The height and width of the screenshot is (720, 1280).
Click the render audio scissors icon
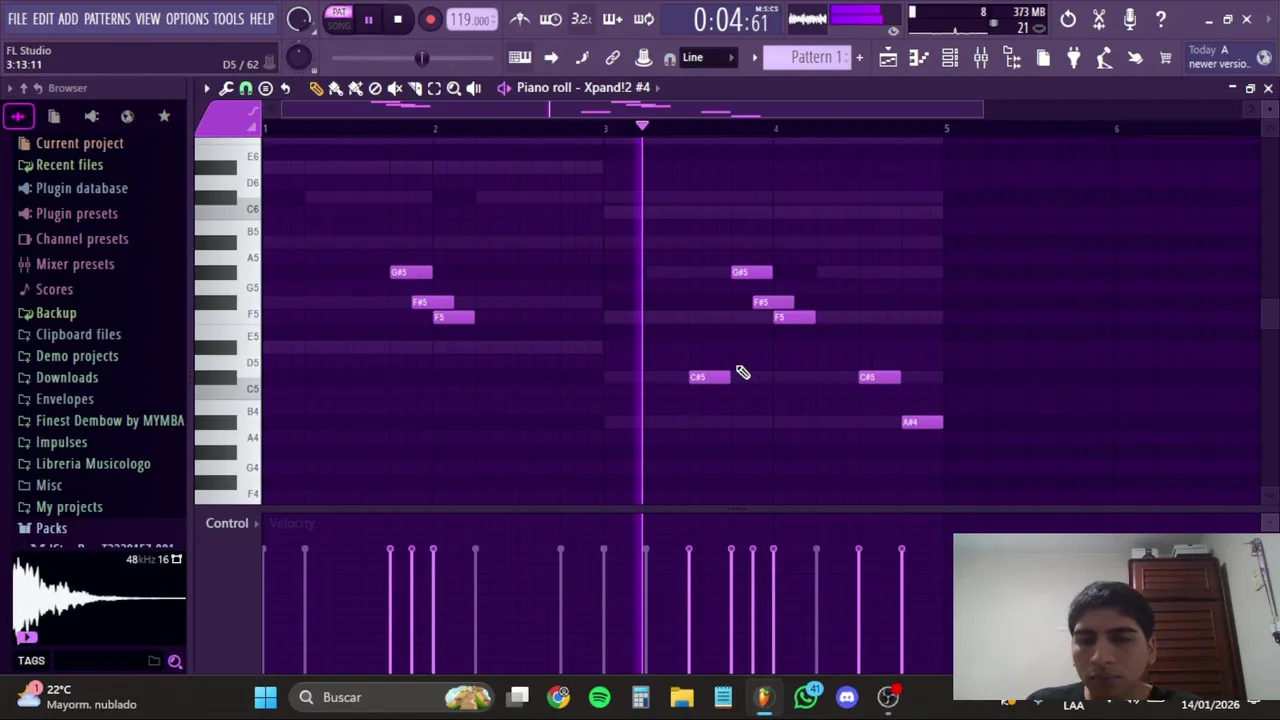click(x=1099, y=19)
